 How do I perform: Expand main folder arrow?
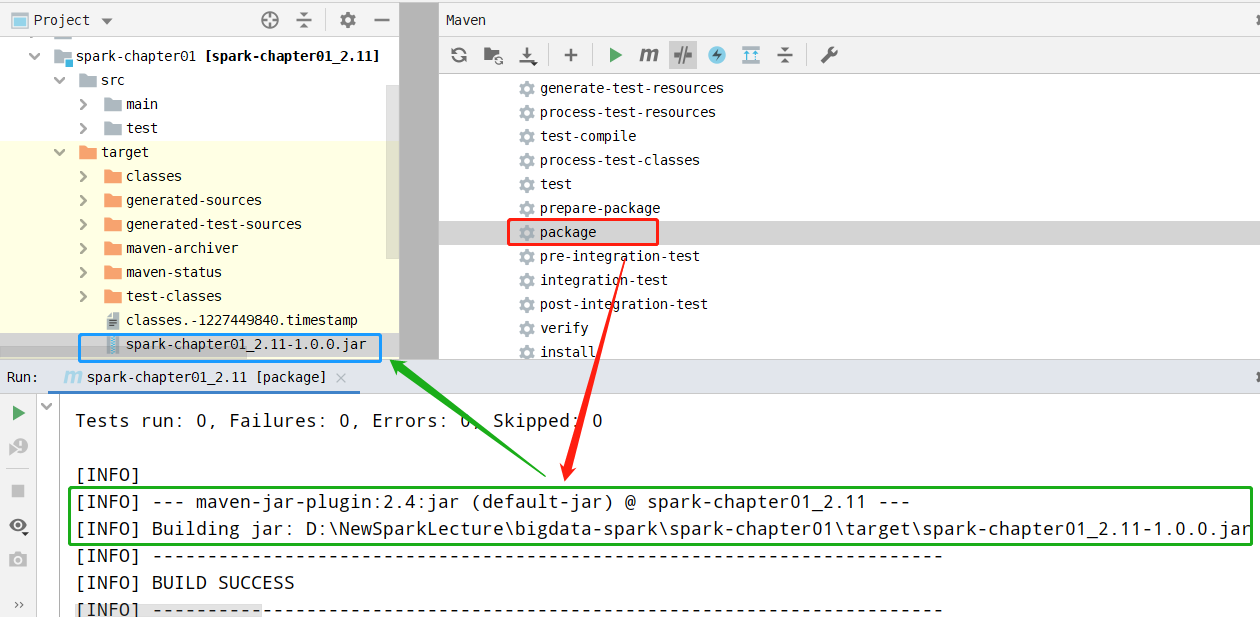tap(84, 104)
